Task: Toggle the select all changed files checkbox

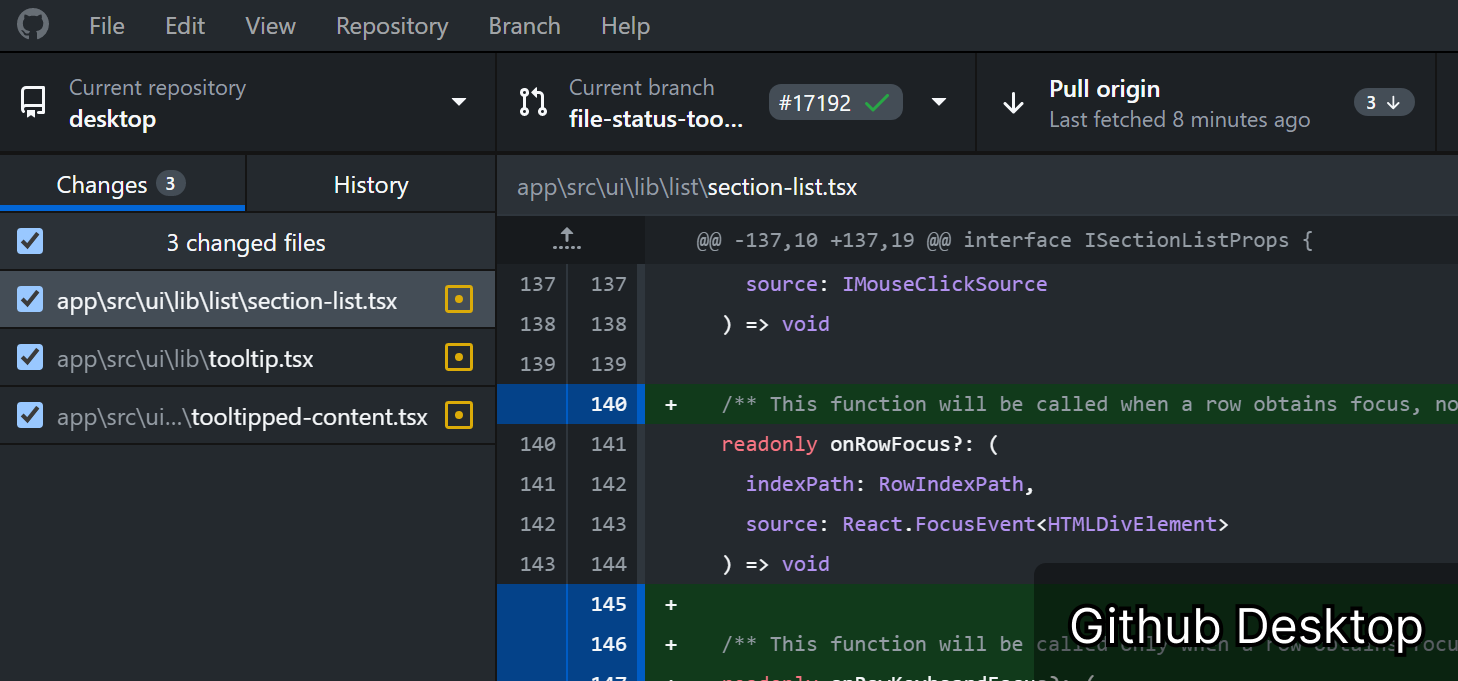Action: coord(30,241)
